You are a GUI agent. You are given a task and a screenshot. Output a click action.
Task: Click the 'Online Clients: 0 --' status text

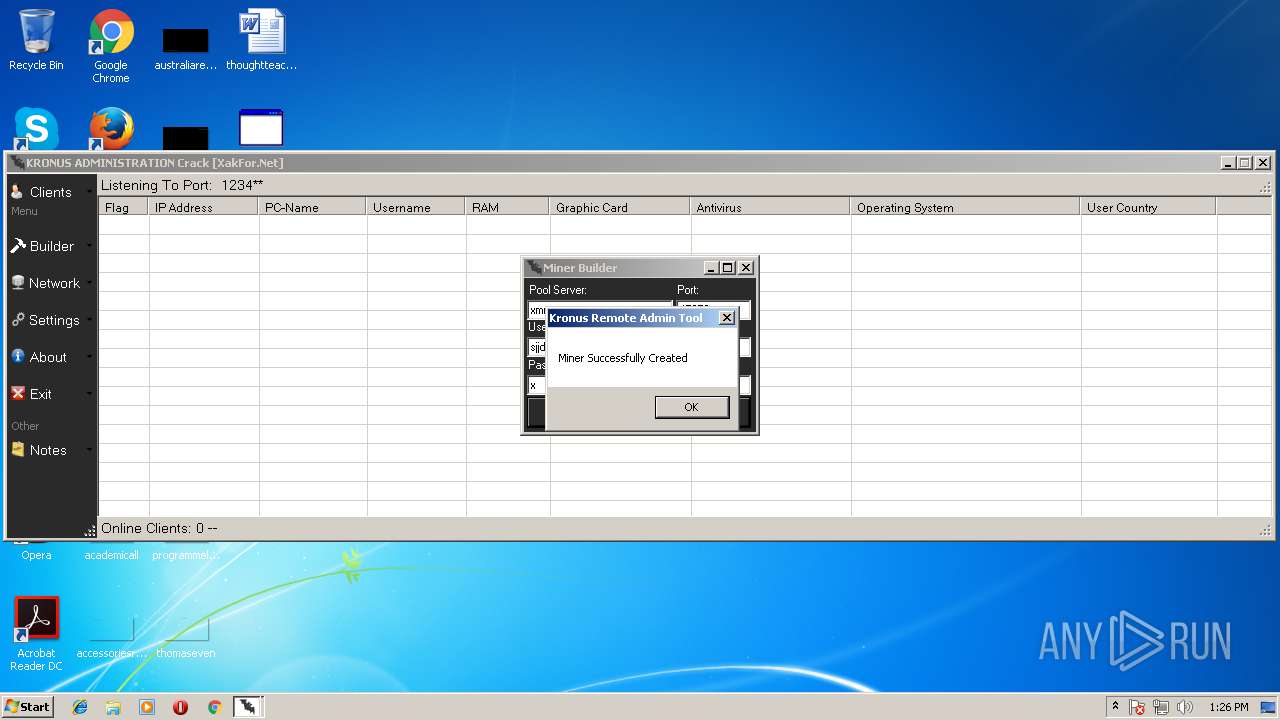159,528
